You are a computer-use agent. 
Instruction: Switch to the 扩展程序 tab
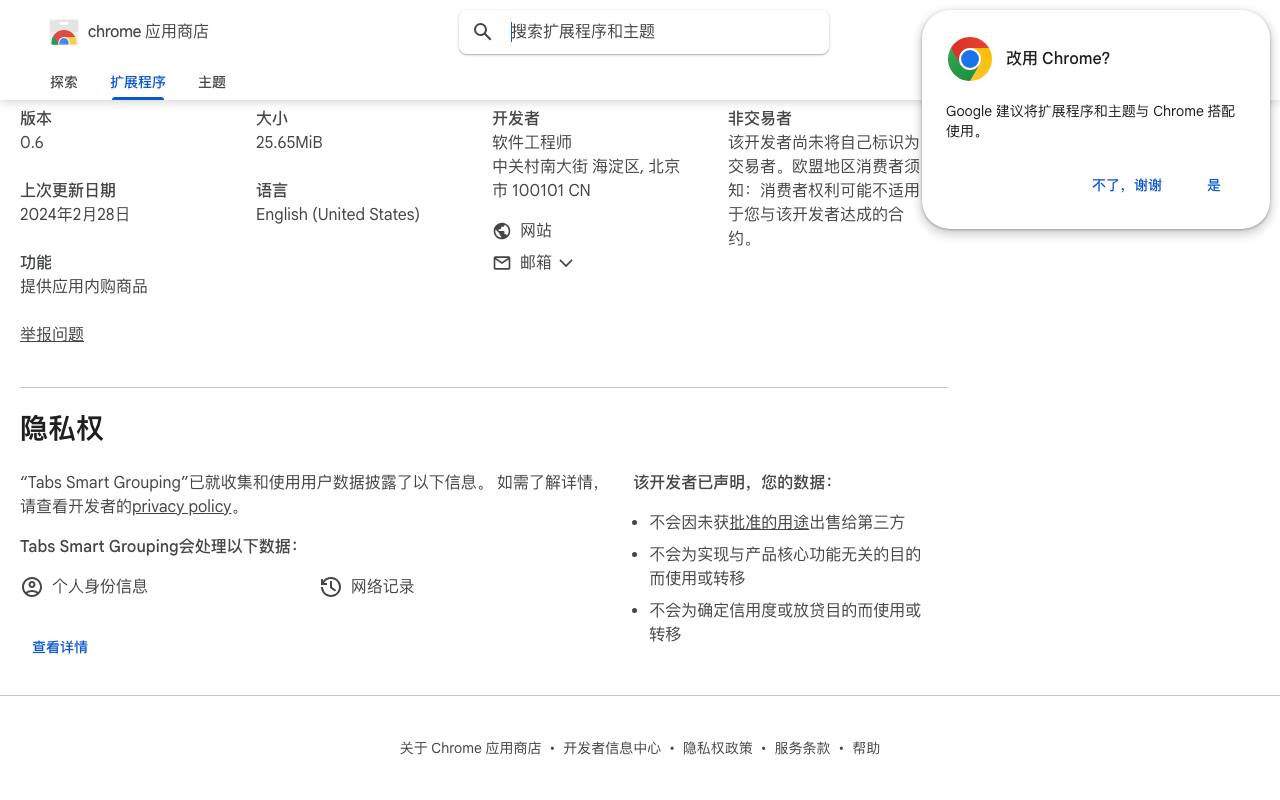[x=138, y=82]
